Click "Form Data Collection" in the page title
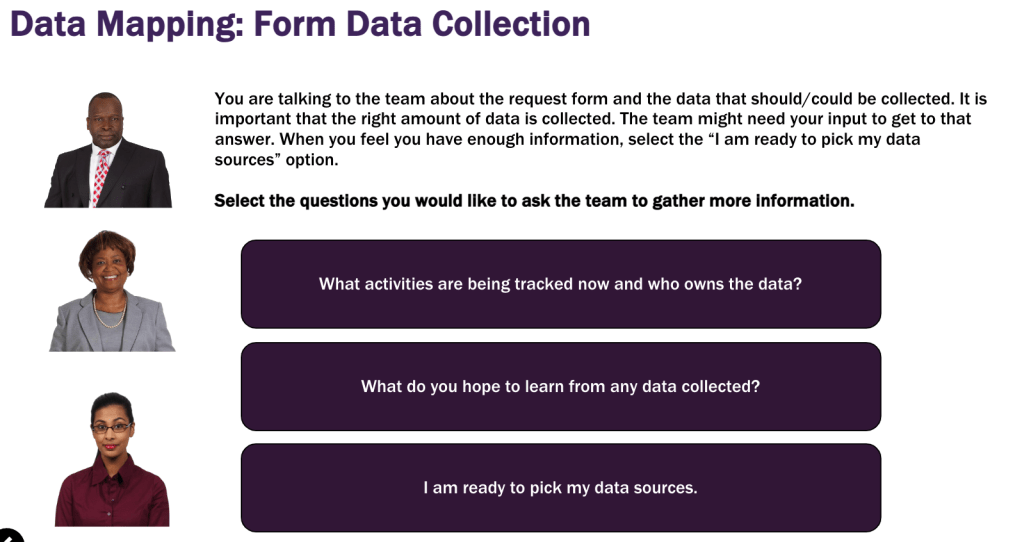Viewport: 1022px width, 542px height. [x=421, y=24]
